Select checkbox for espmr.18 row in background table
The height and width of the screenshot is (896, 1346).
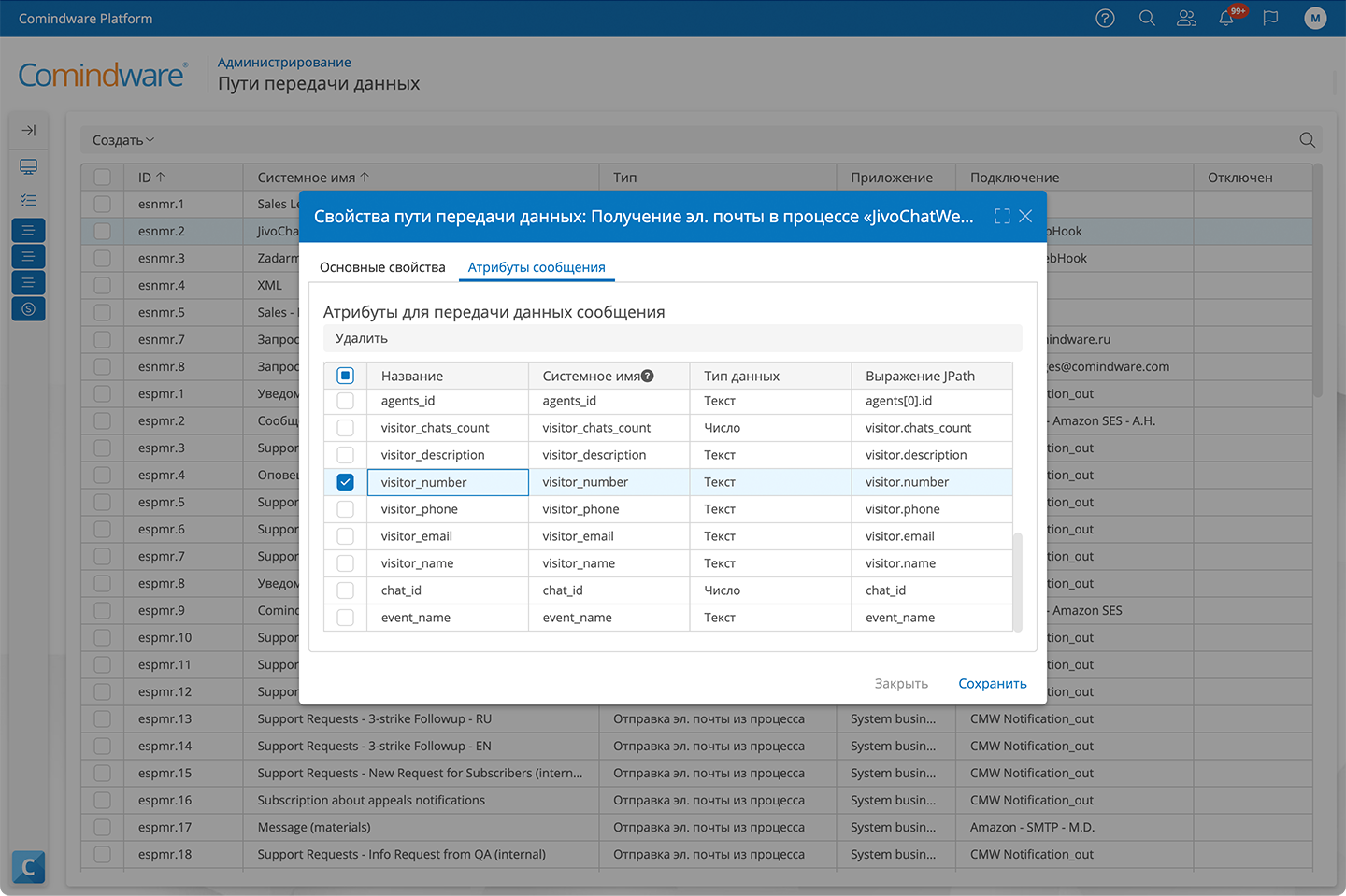coord(102,855)
